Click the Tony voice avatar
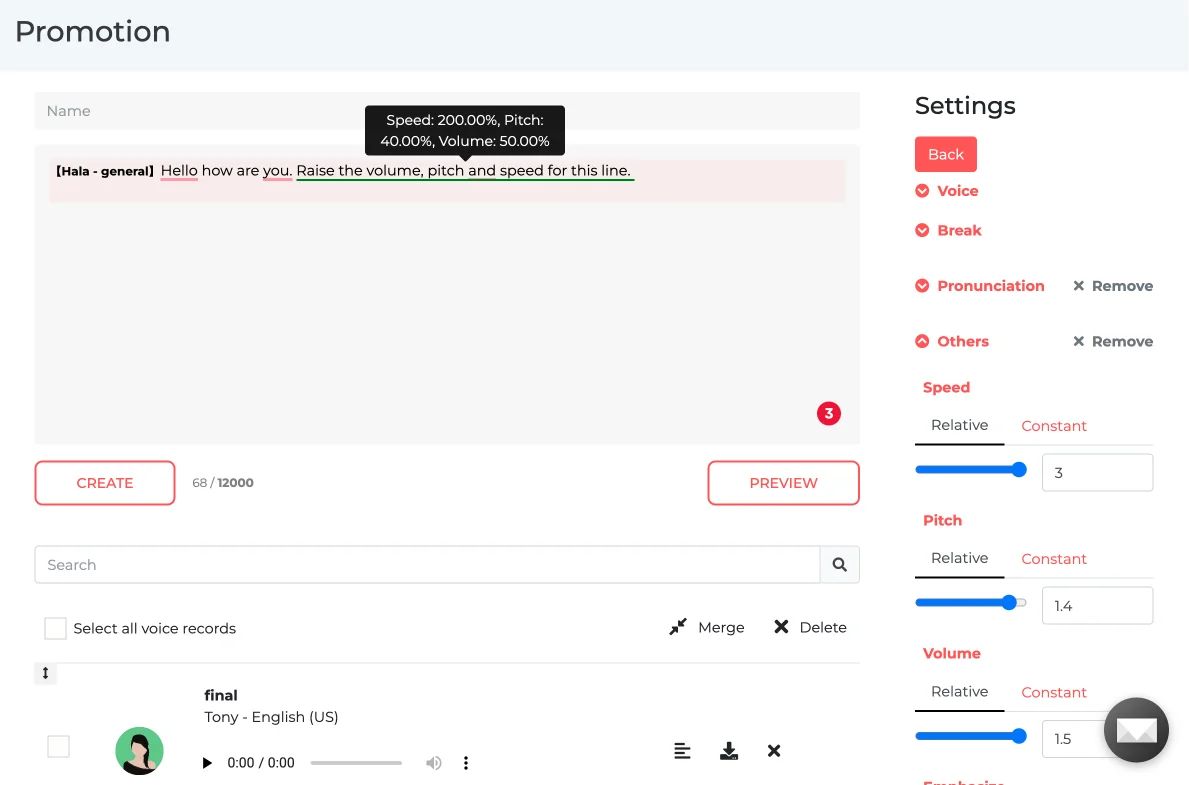This screenshot has width=1189, height=785. tap(140, 751)
